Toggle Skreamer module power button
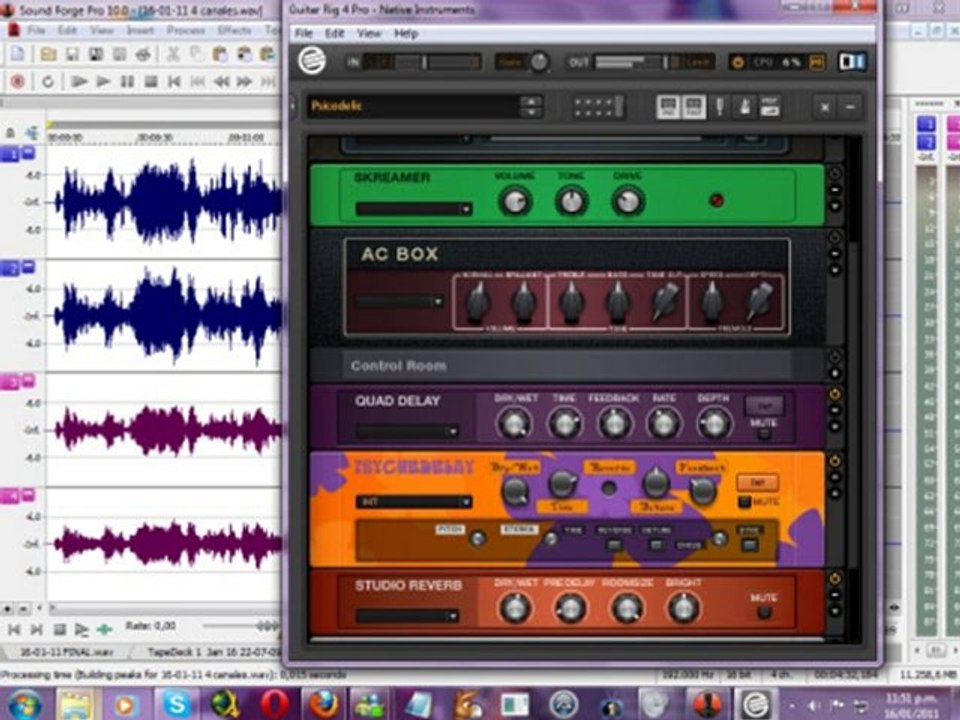 click(x=834, y=174)
